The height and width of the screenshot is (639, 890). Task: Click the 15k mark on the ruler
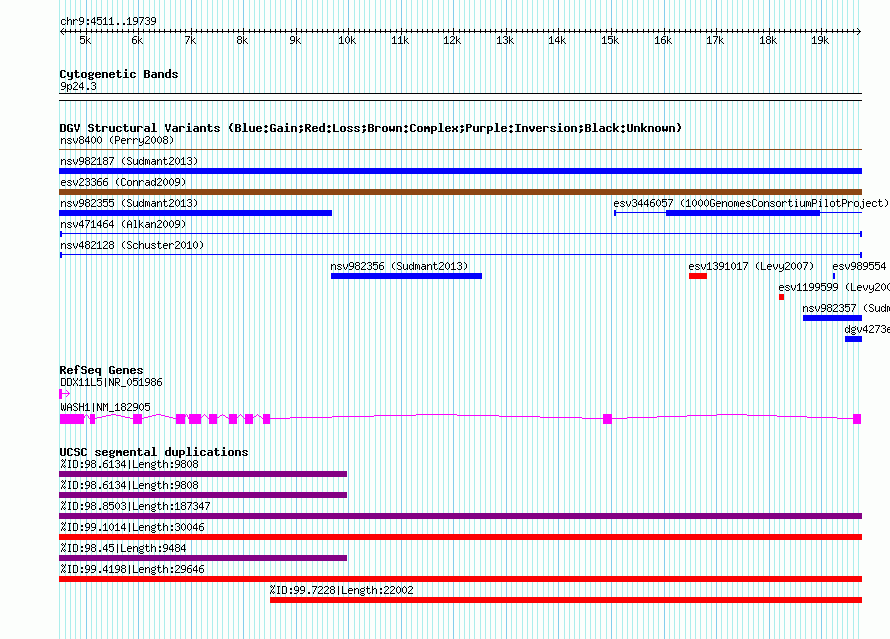[610, 40]
